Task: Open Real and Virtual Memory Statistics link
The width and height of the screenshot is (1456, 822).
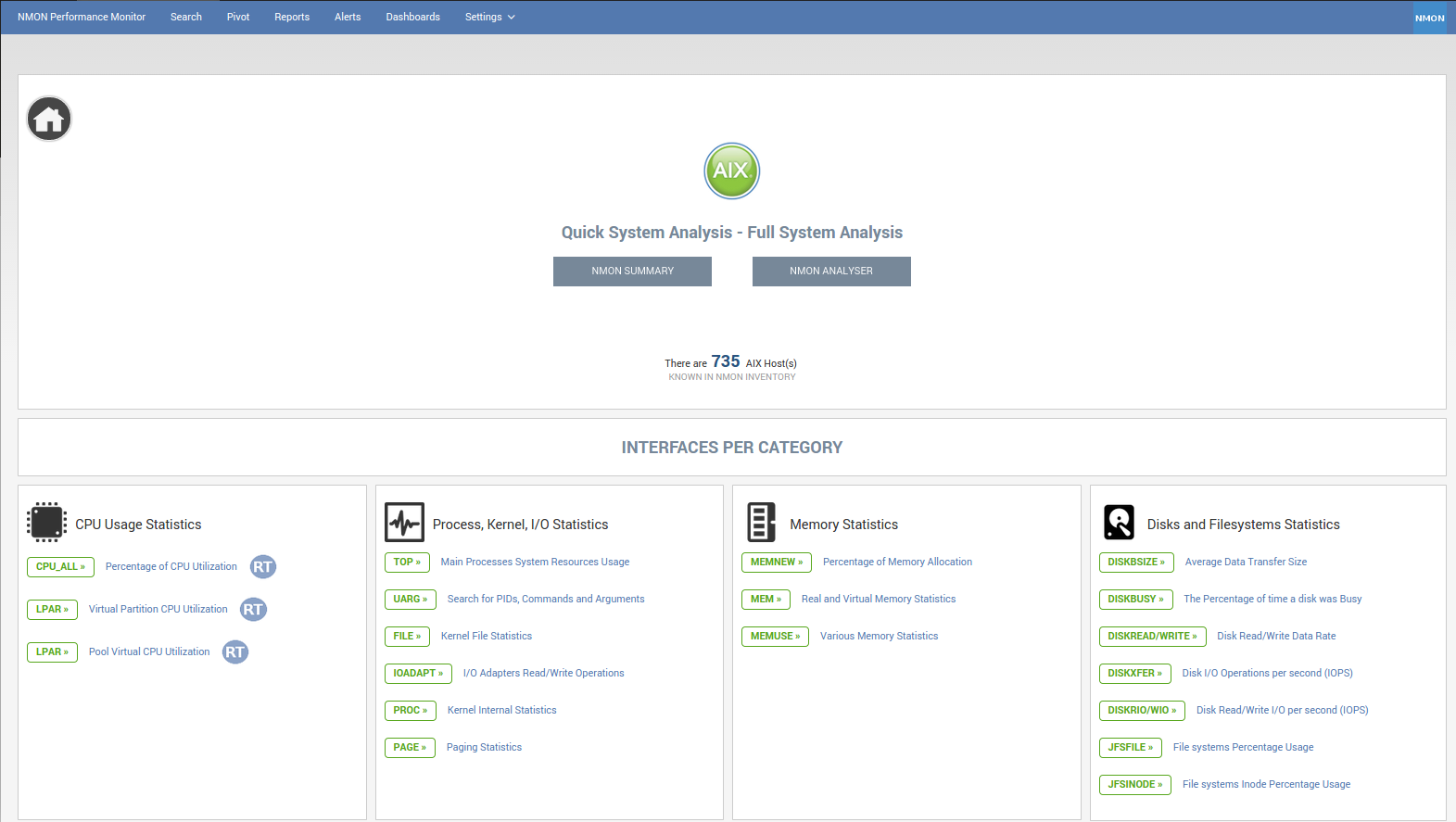Action: point(879,600)
